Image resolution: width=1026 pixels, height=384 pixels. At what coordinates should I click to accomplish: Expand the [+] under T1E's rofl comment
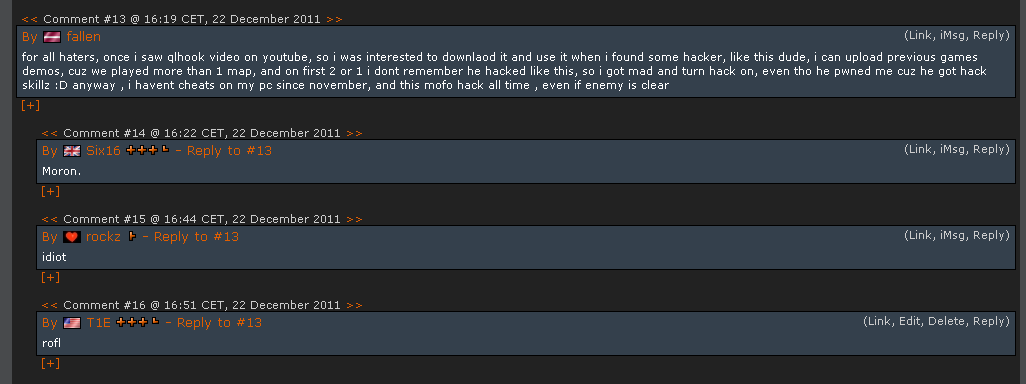(x=50, y=363)
